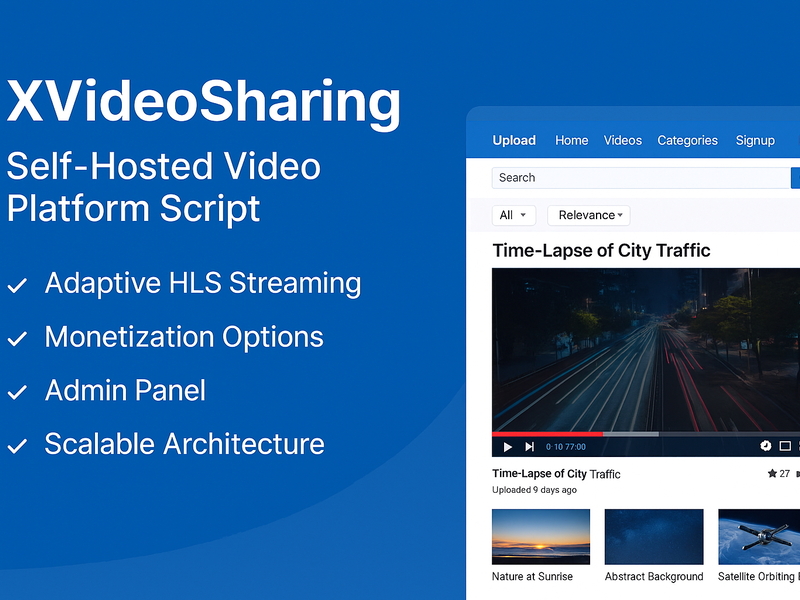Toggle the star rating on Time-Lapse of City Traffic
Image resolution: width=800 pixels, height=600 pixels.
772,473
